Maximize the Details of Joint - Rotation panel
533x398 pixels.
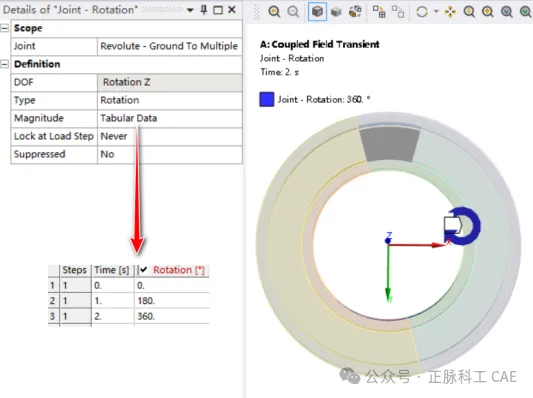click(x=218, y=10)
